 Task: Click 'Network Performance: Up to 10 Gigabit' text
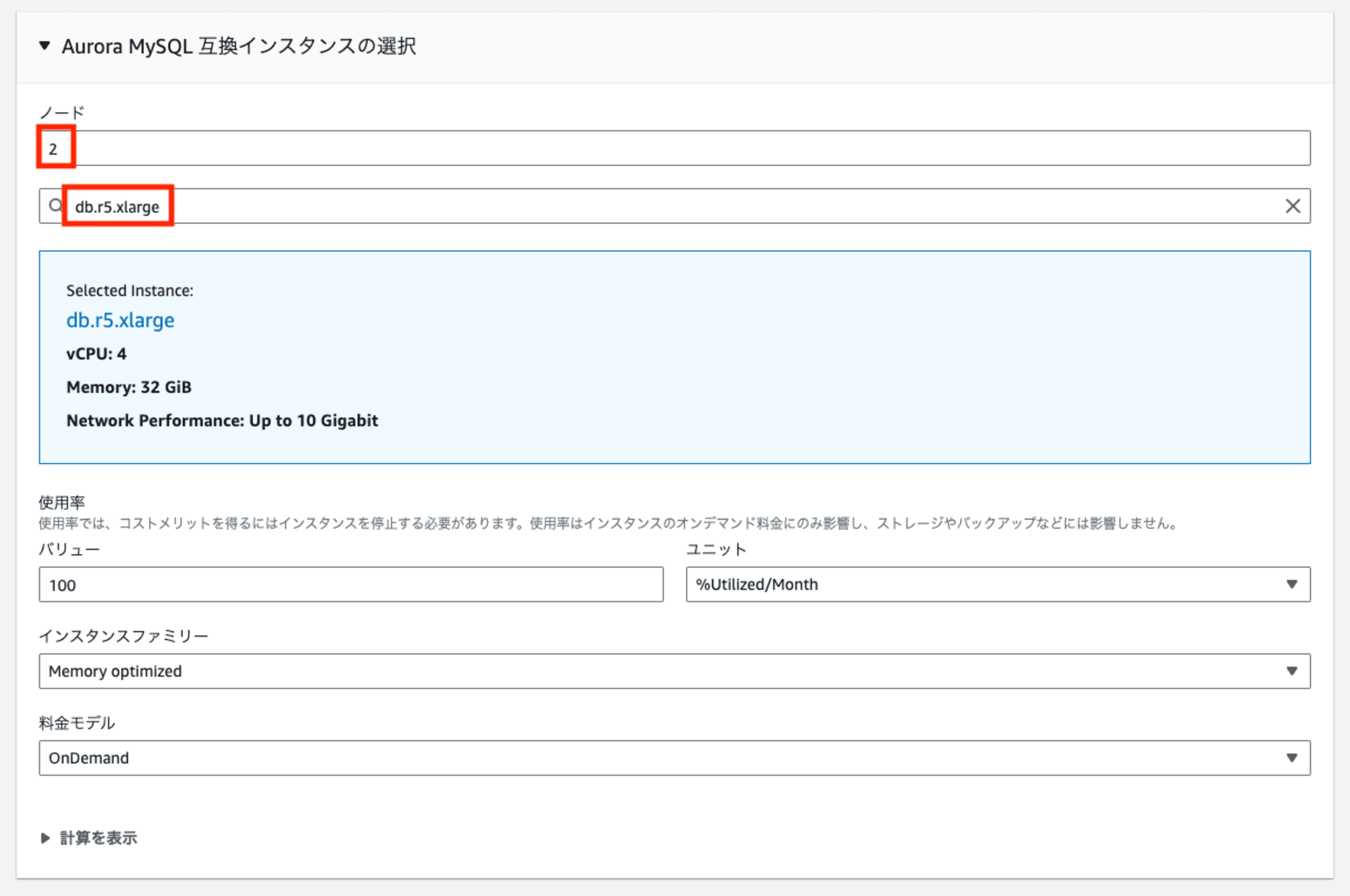[222, 420]
